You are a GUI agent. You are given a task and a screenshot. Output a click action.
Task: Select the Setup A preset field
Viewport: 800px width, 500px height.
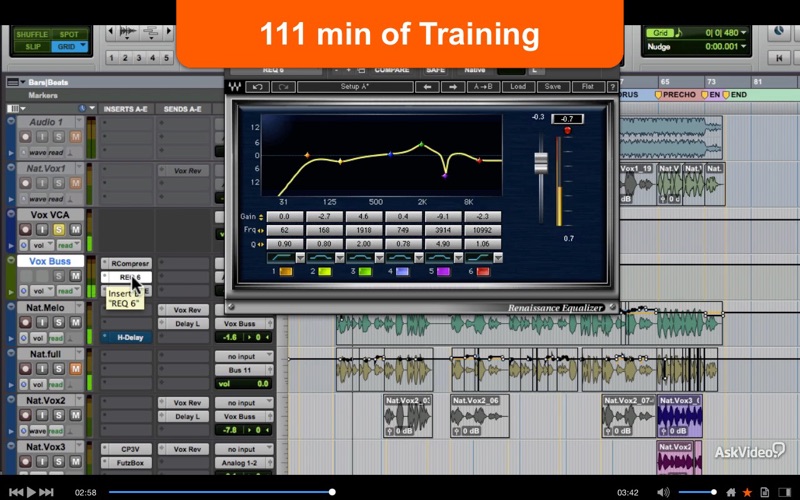click(x=355, y=87)
